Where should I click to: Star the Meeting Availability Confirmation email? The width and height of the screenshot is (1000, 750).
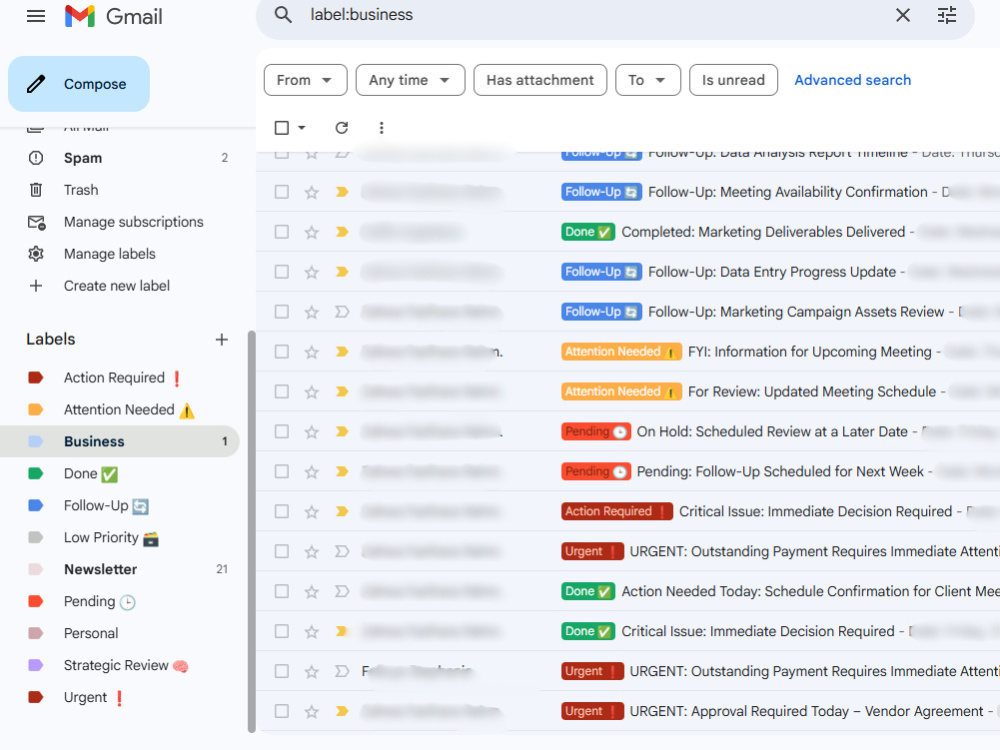coord(311,192)
